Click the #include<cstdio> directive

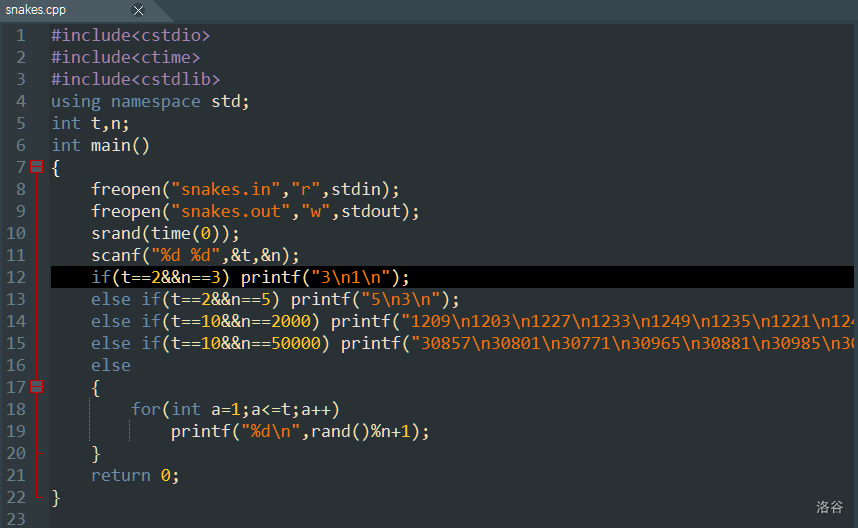coord(130,35)
